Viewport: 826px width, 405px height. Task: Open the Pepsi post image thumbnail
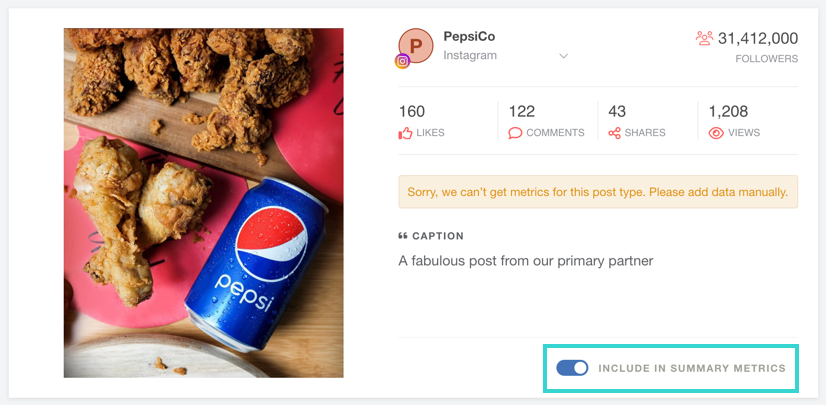point(203,202)
